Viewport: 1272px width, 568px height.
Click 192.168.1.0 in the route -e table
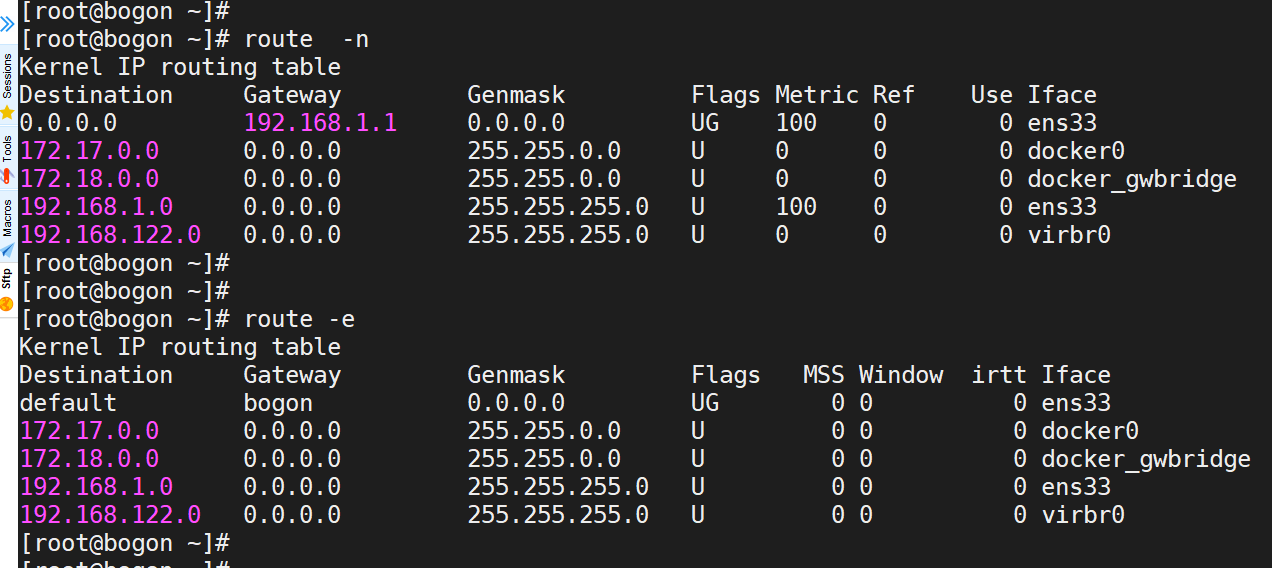[96, 487]
